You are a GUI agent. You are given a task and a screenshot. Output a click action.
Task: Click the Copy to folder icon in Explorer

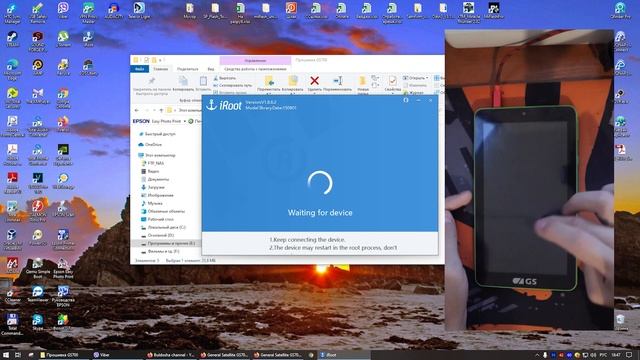pyautogui.click(x=292, y=81)
